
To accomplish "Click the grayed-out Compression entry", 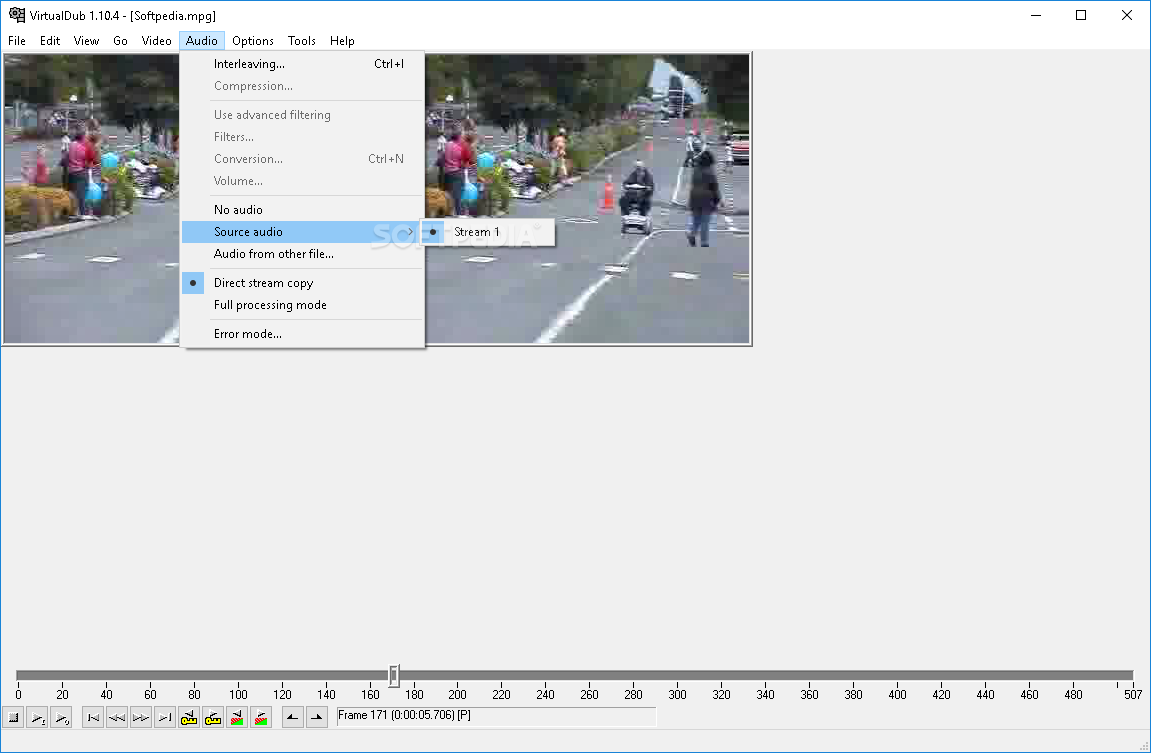I will tap(302, 86).
